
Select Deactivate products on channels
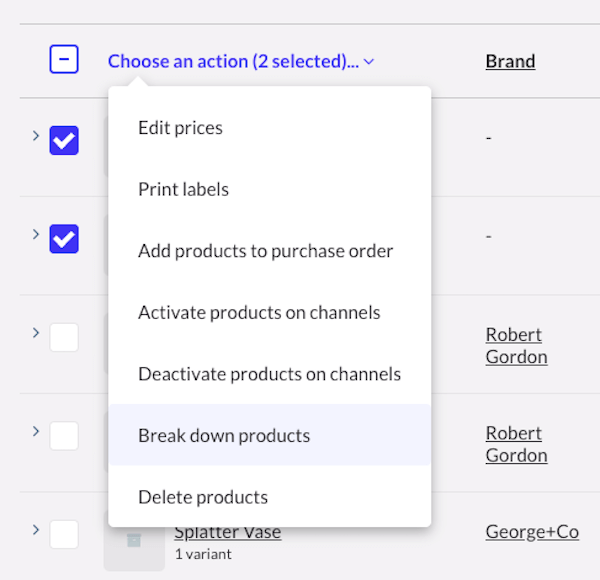point(269,374)
